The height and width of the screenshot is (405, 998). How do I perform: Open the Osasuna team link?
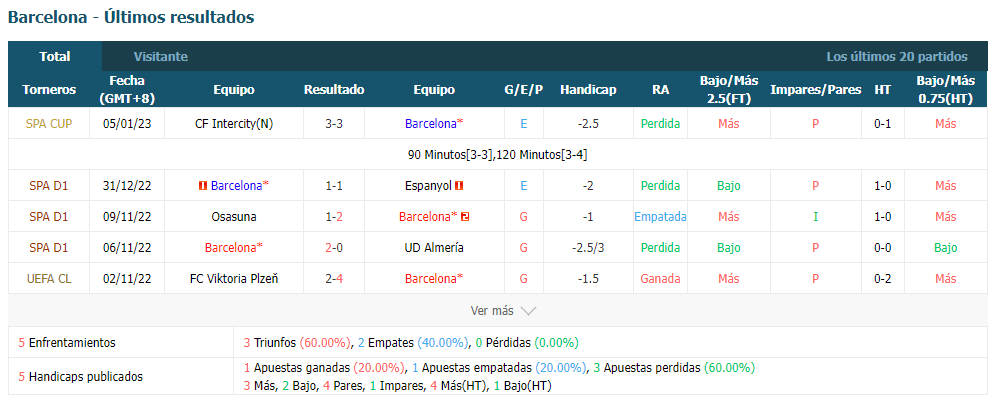(x=234, y=217)
